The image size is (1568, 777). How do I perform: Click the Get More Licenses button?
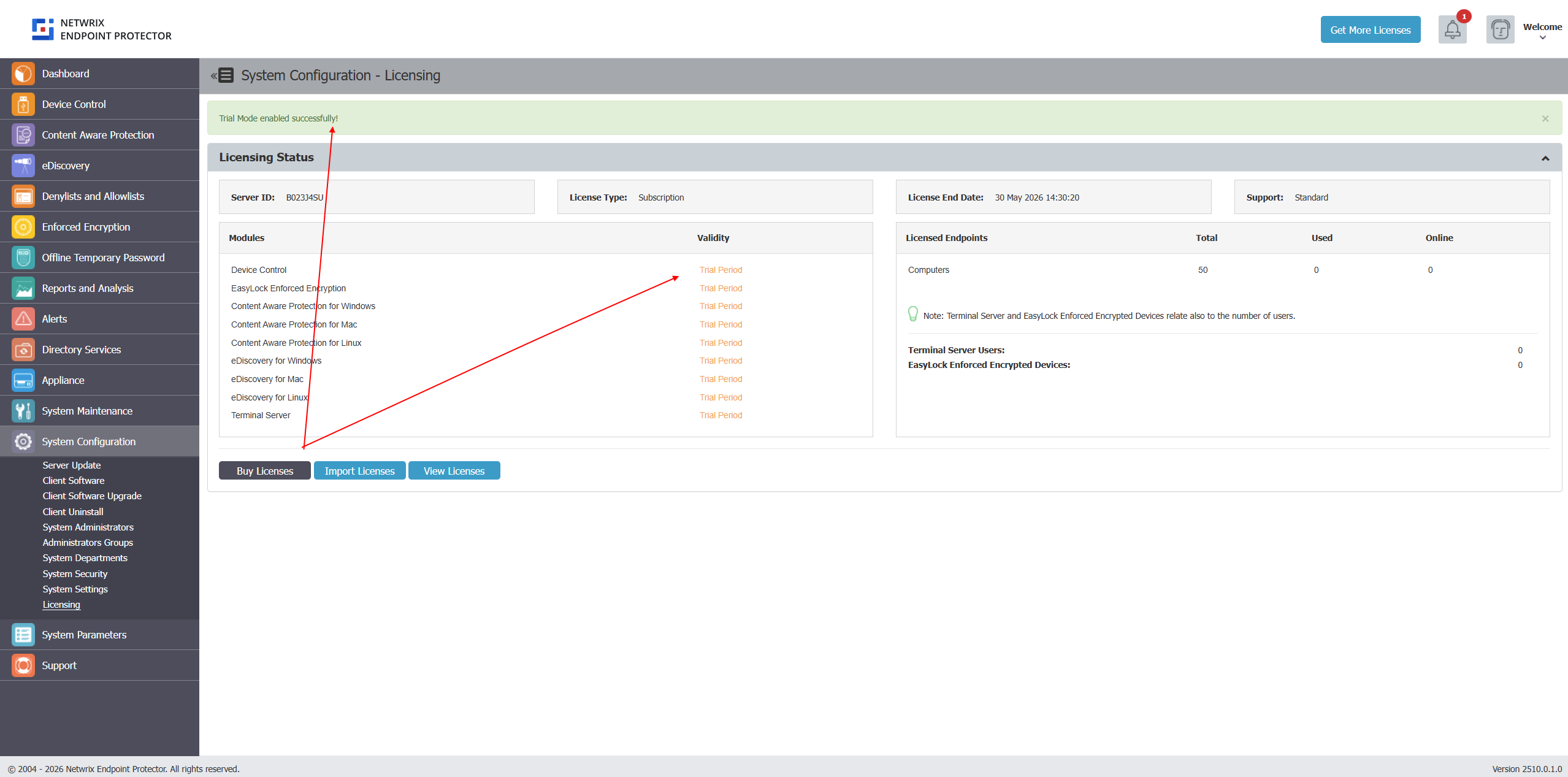pyautogui.click(x=1371, y=29)
